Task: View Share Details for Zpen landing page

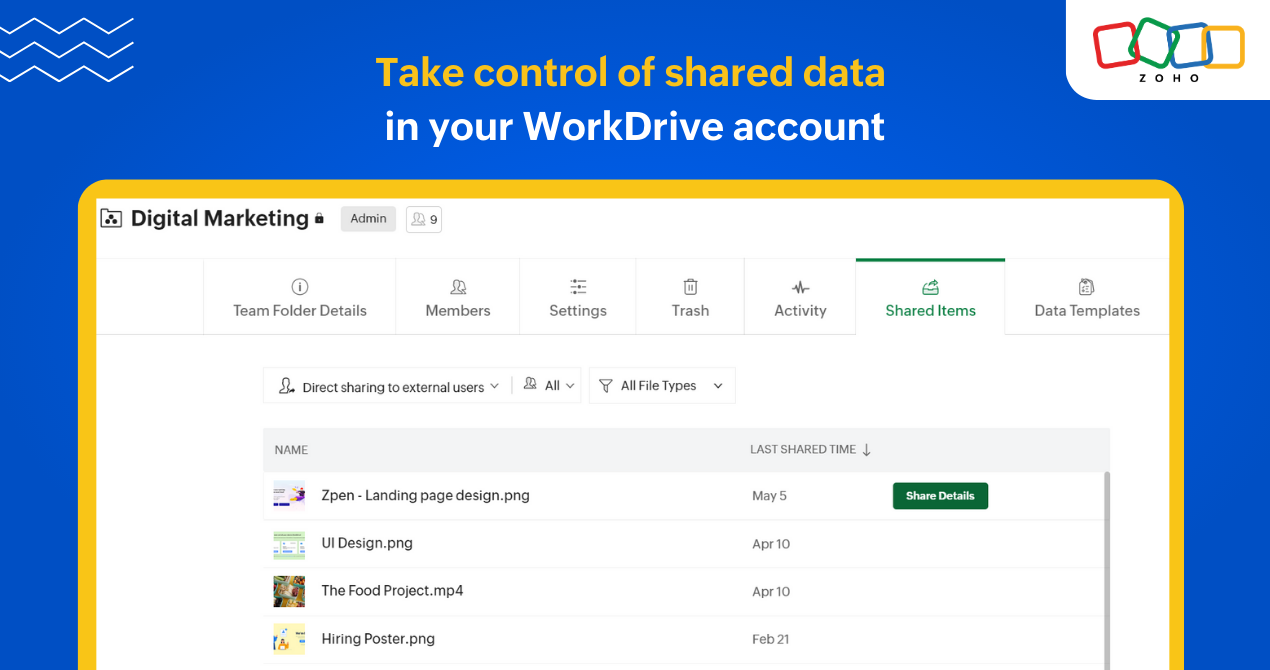Action: tap(940, 496)
